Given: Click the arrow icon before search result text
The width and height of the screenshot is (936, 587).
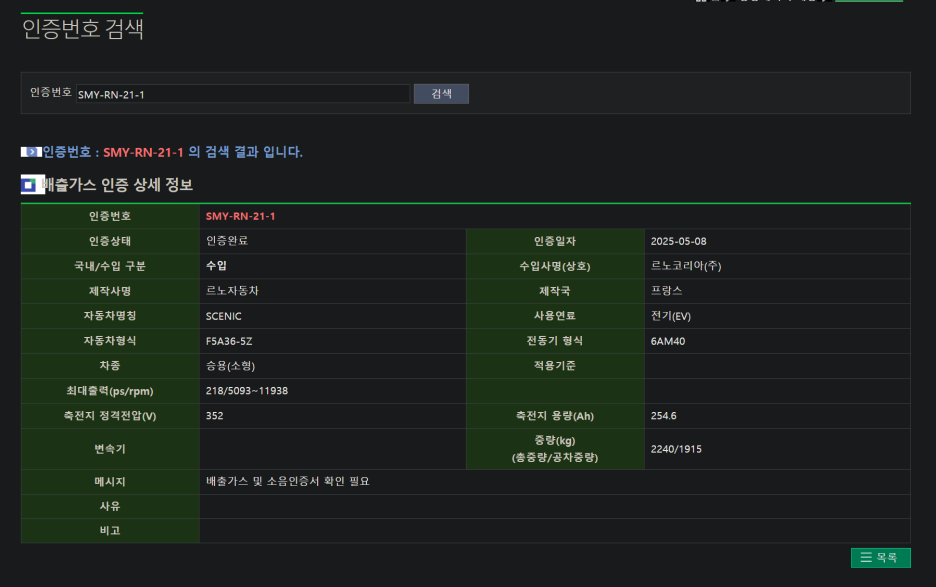Looking at the screenshot, I should (31, 152).
